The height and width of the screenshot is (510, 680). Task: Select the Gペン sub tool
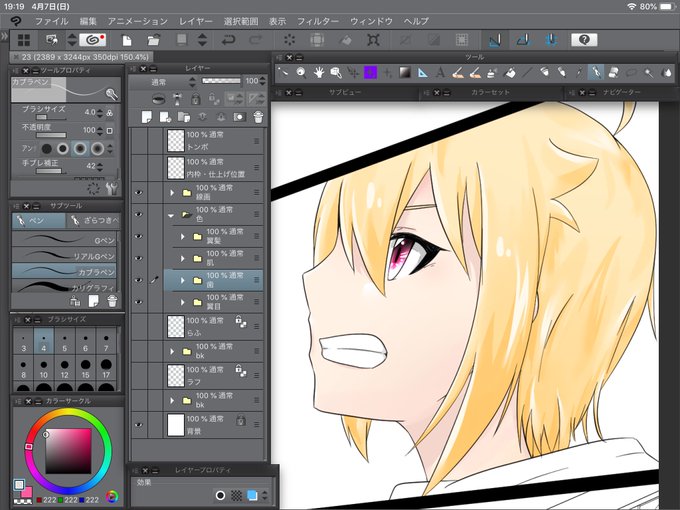(64, 240)
